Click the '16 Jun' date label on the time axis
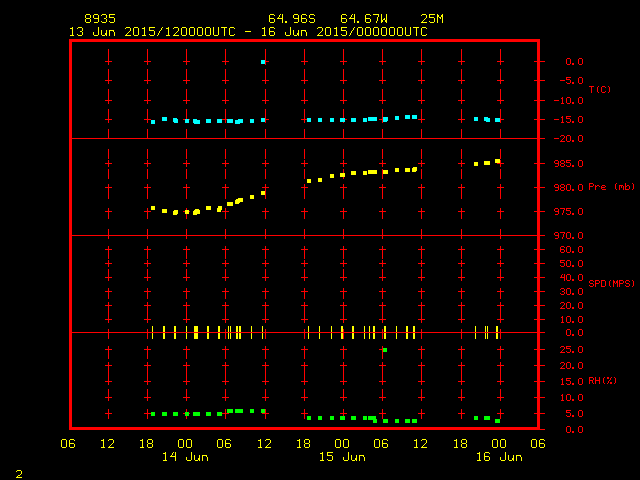The width and height of the screenshot is (640, 480). click(499, 457)
